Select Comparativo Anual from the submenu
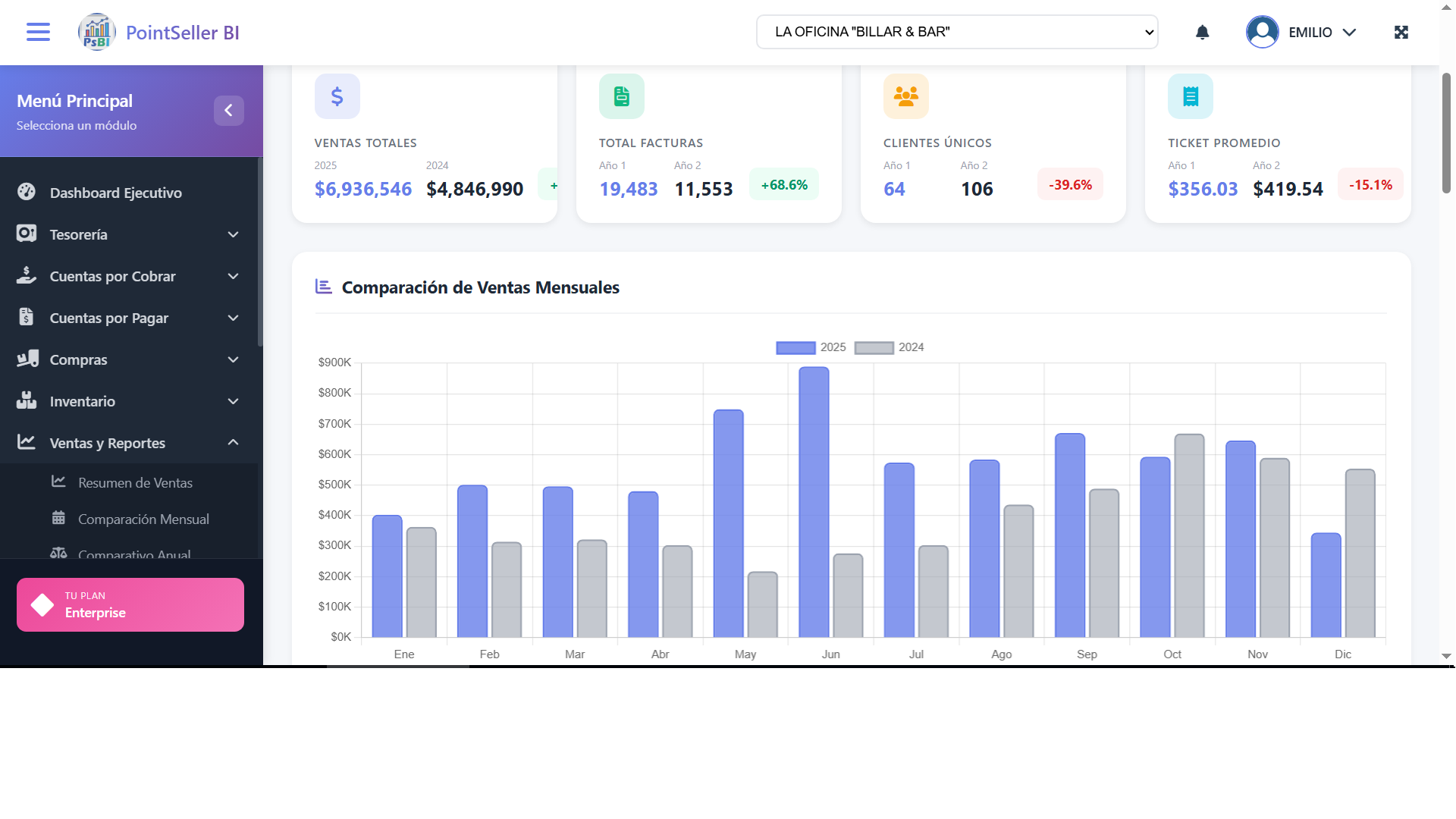1456x819 pixels. click(134, 555)
